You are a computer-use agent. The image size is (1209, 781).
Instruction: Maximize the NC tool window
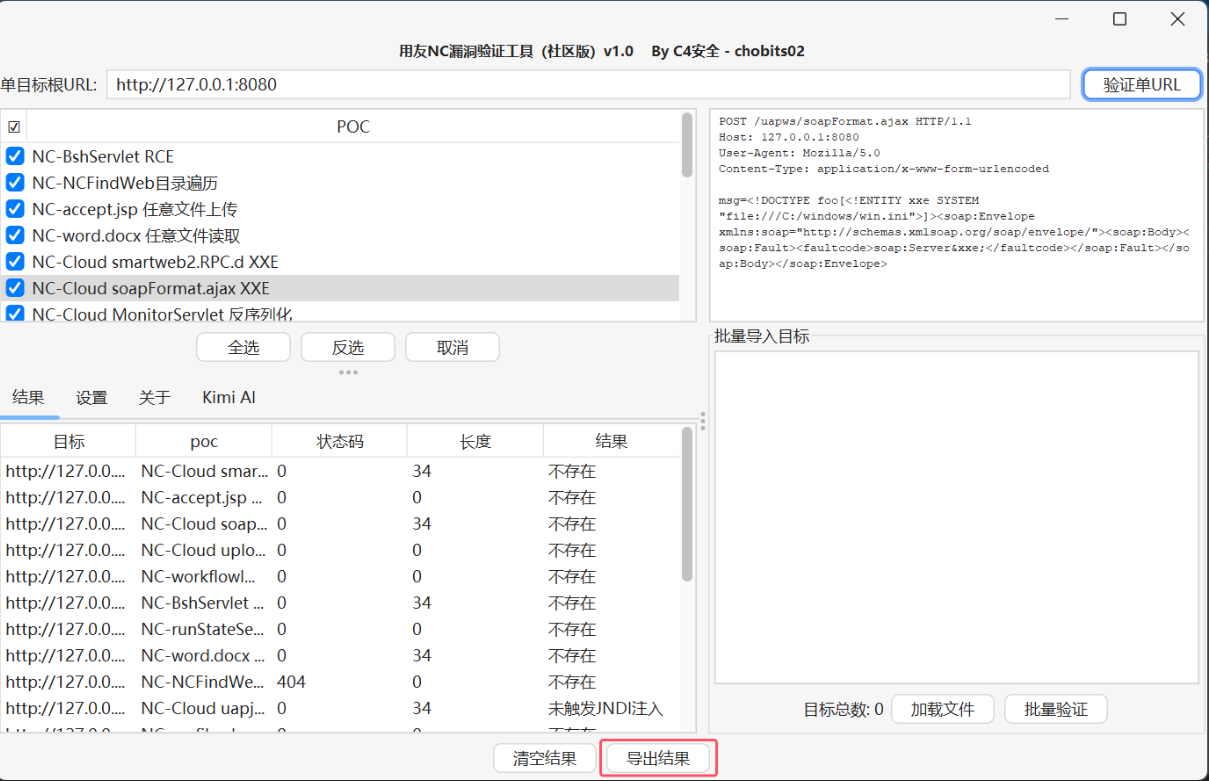1120,19
